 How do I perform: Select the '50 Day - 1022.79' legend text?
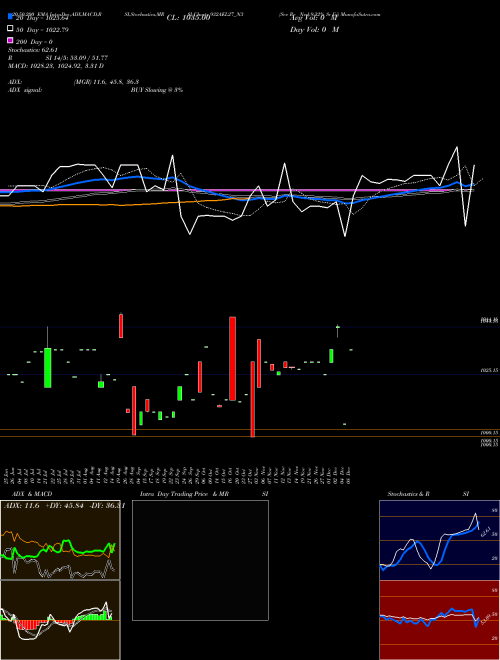(x=42, y=30)
